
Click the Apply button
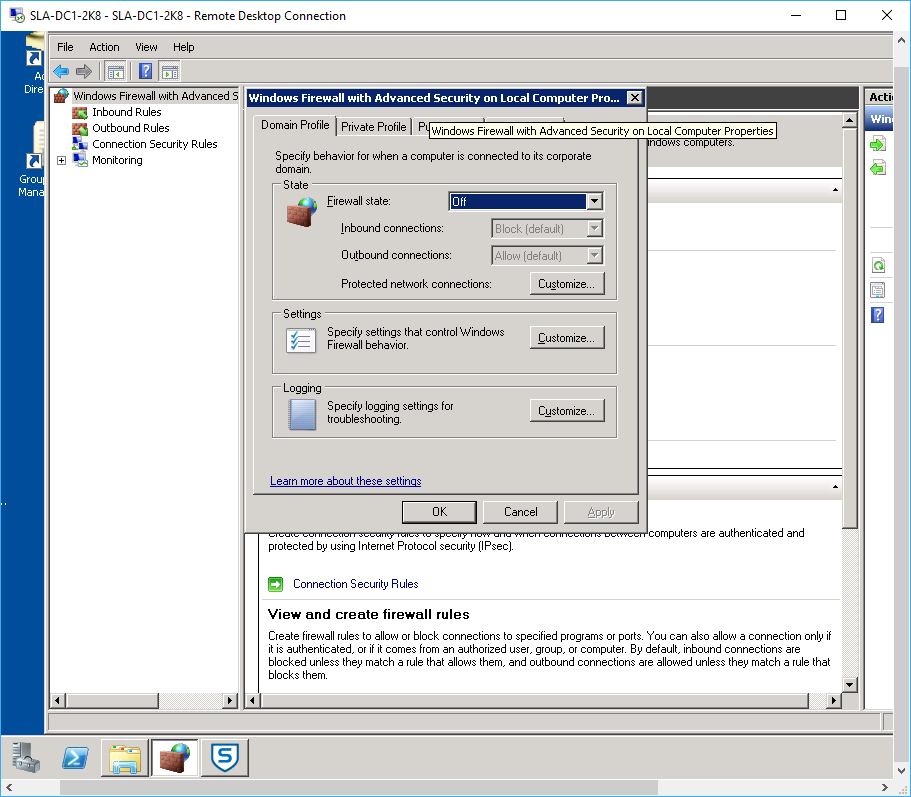click(601, 512)
